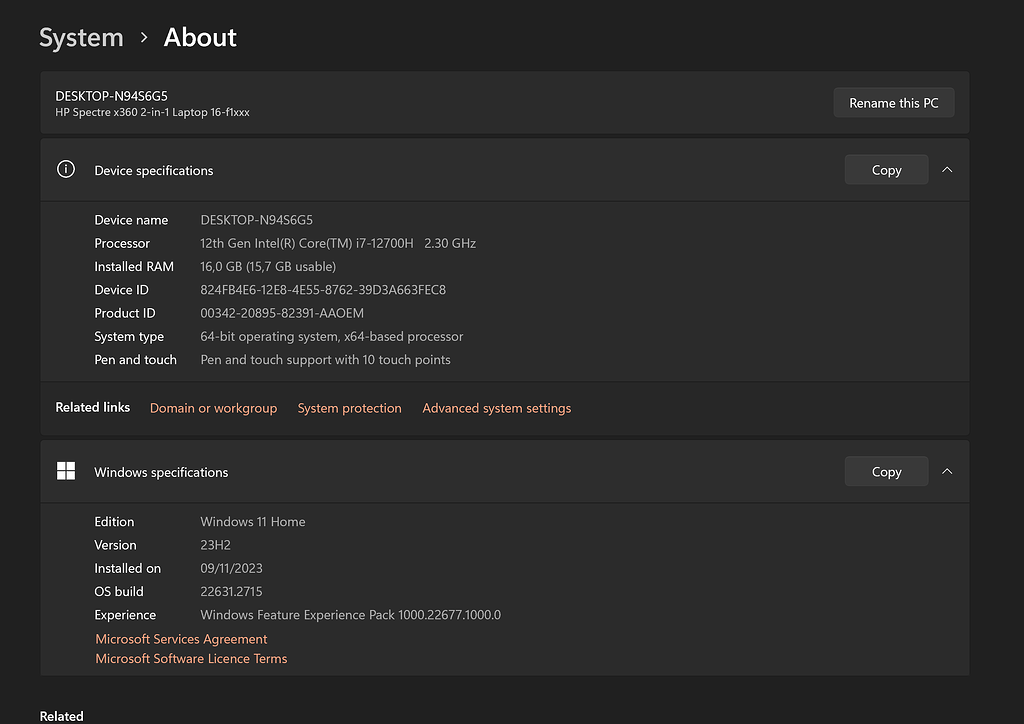Image resolution: width=1024 pixels, height=724 pixels.
Task: Click the 64-bit operating system value
Action: tap(332, 337)
